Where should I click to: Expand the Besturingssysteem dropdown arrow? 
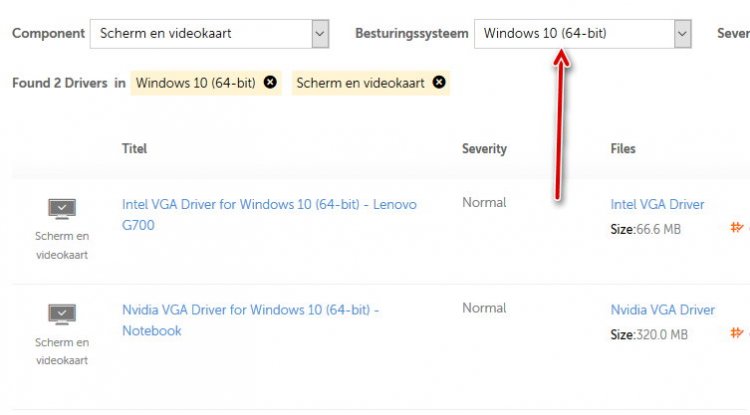pyautogui.click(x=683, y=34)
